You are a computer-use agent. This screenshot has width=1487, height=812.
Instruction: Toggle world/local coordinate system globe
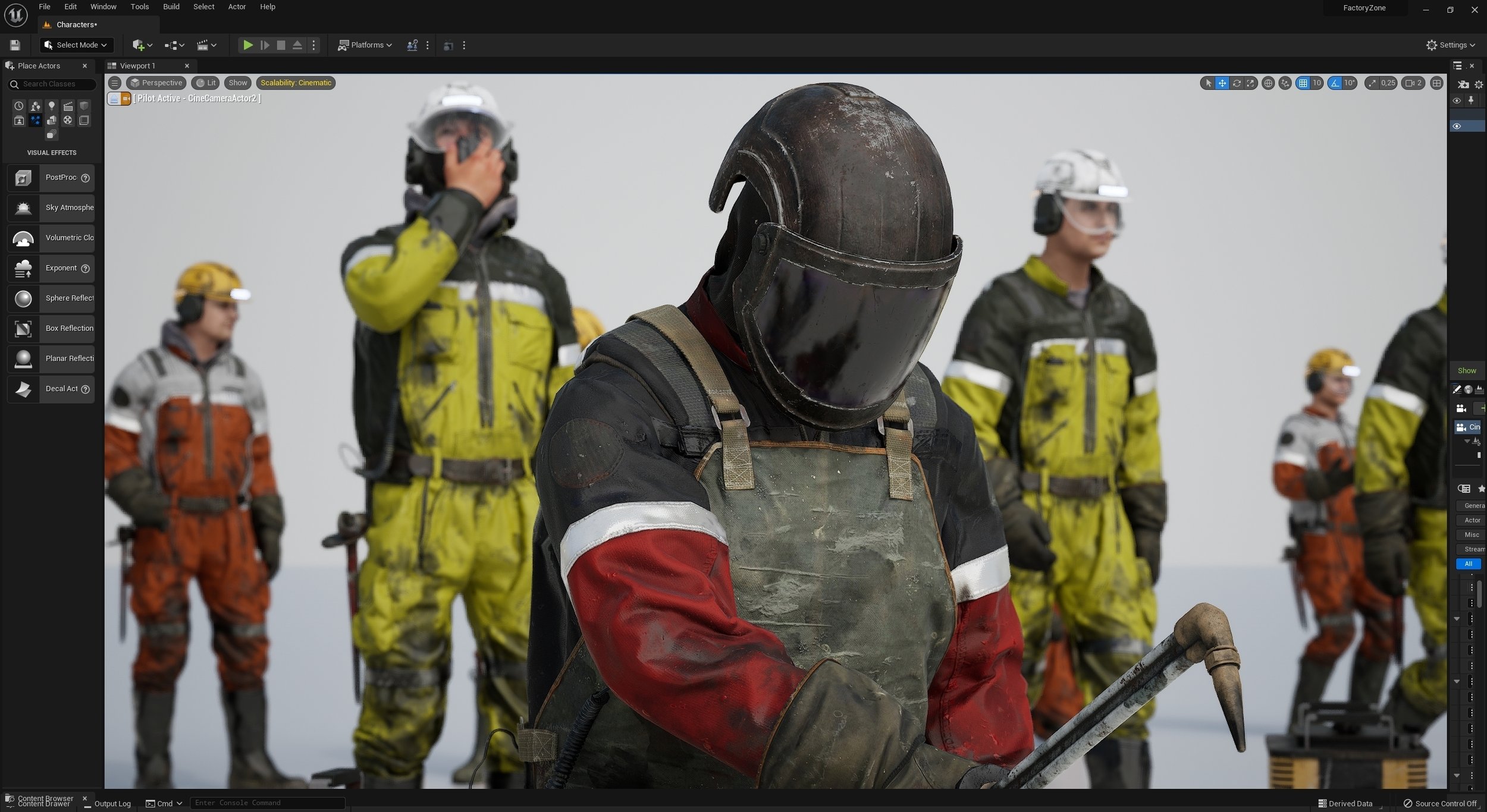(1268, 83)
